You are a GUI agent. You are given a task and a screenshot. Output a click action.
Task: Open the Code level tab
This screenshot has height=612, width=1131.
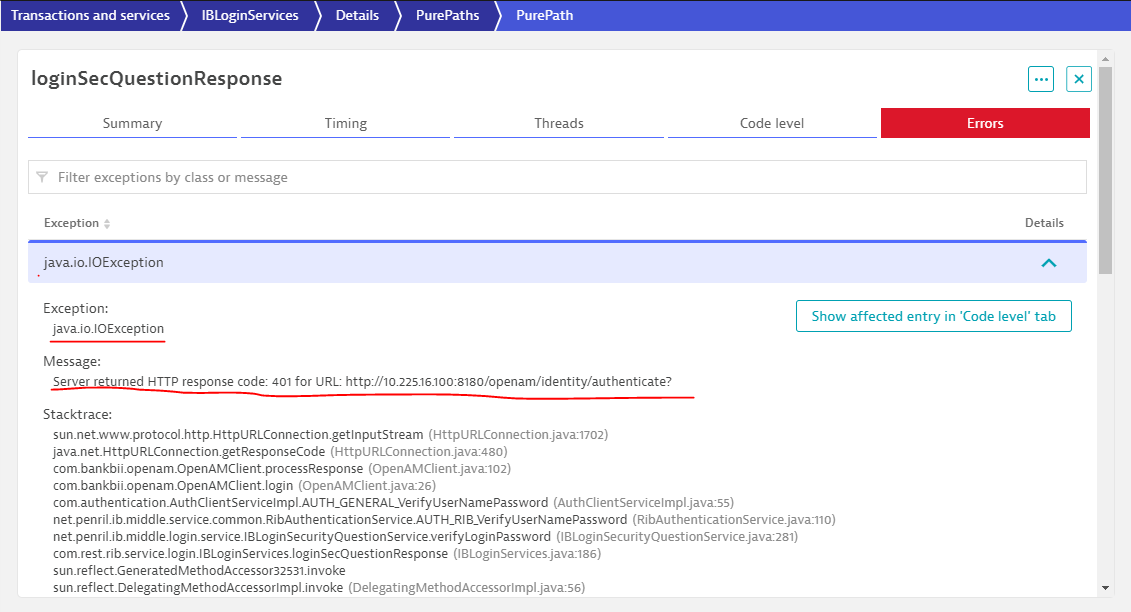pos(771,123)
